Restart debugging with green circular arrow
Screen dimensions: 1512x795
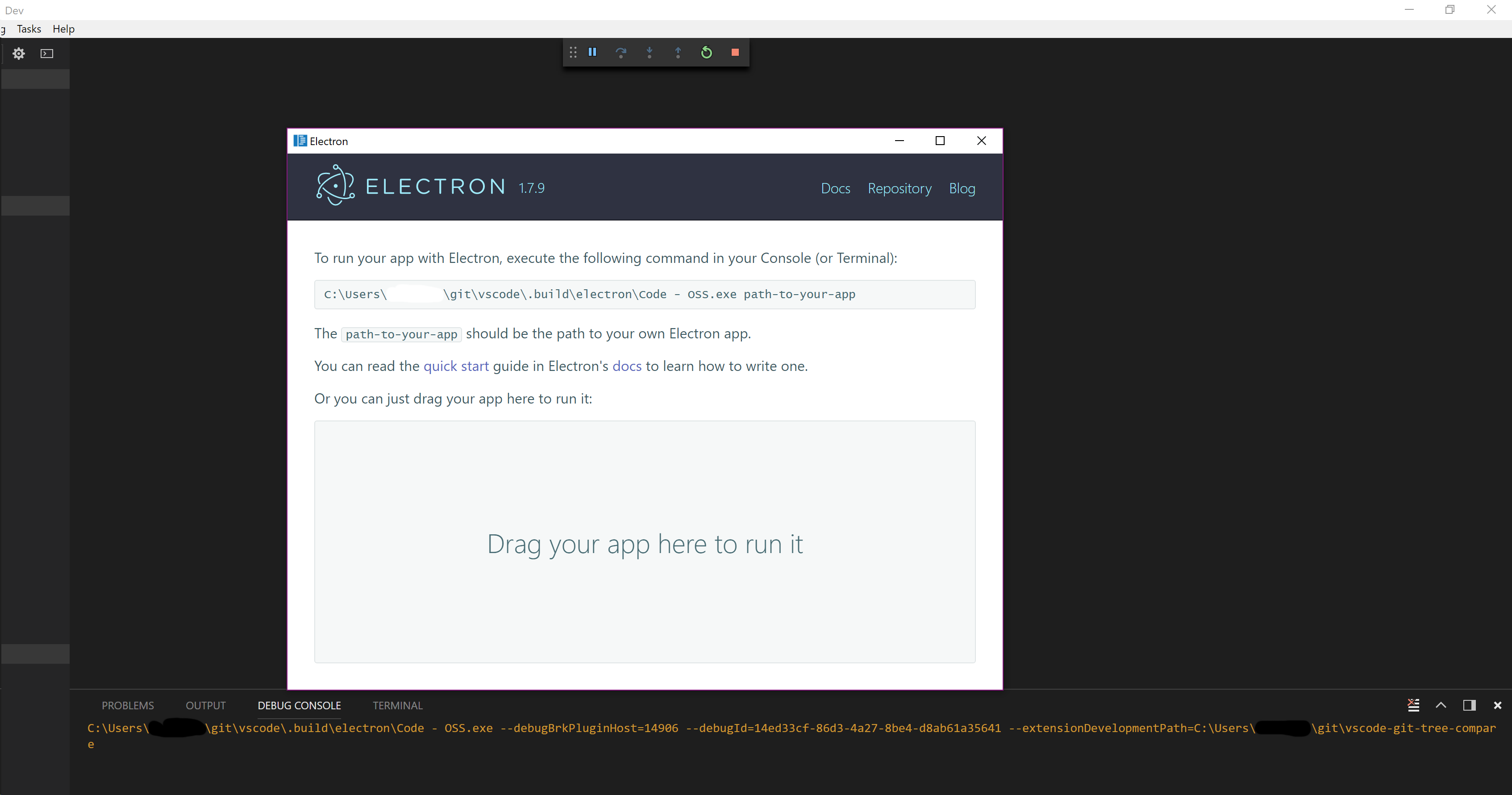click(x=706, y=52)
